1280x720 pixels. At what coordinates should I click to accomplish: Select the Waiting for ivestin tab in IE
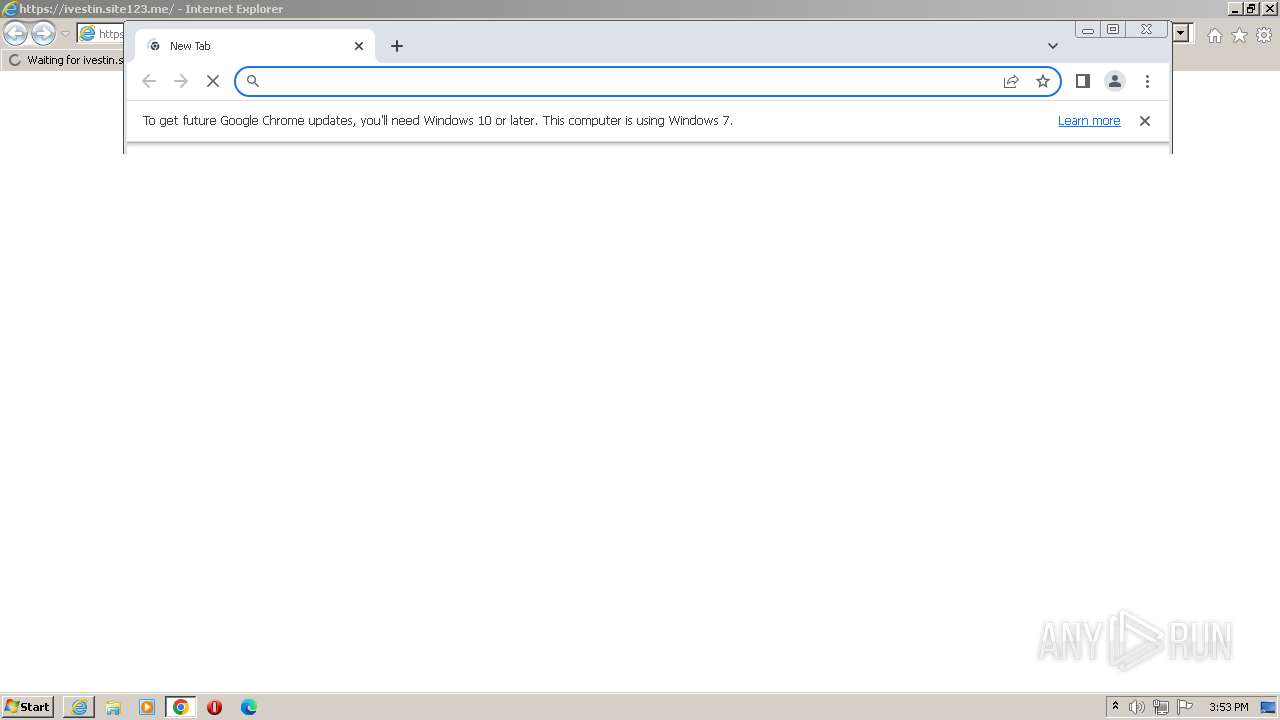pos(65,60)
